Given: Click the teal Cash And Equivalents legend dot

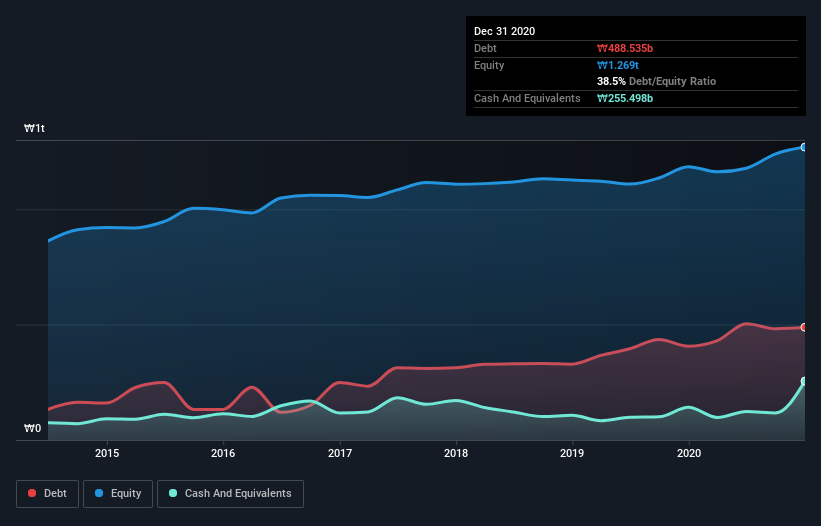Looking at the screenshot, I should 173,493.
